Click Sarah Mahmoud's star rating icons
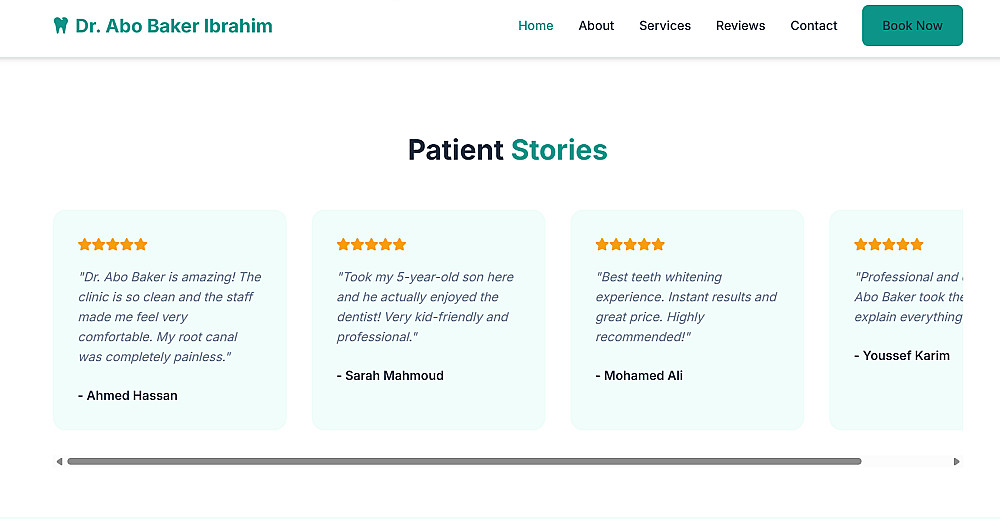 click(371, 244)
